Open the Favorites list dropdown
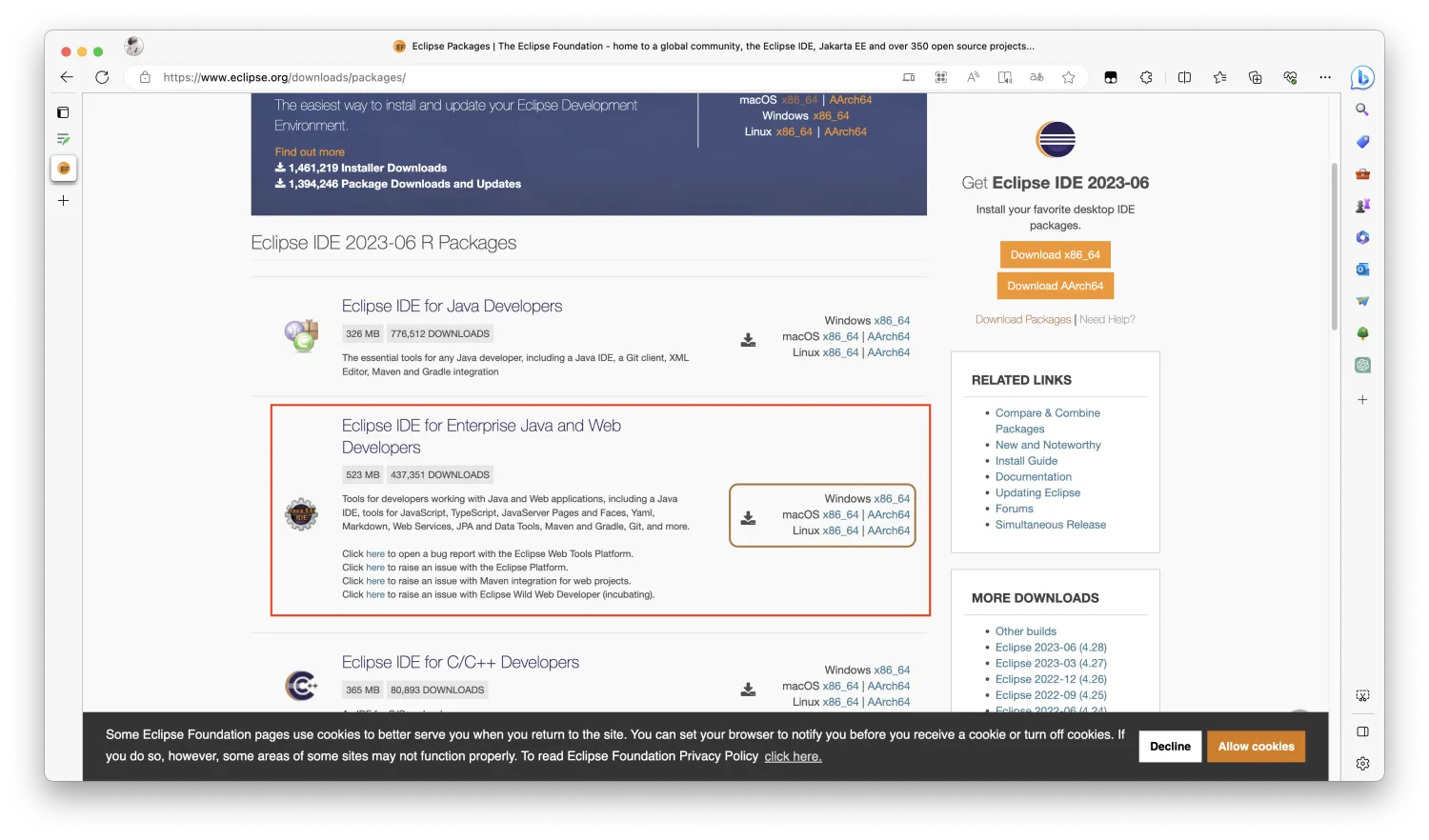The width and height of the screenshot is (1429, 840). point(1219,77)
